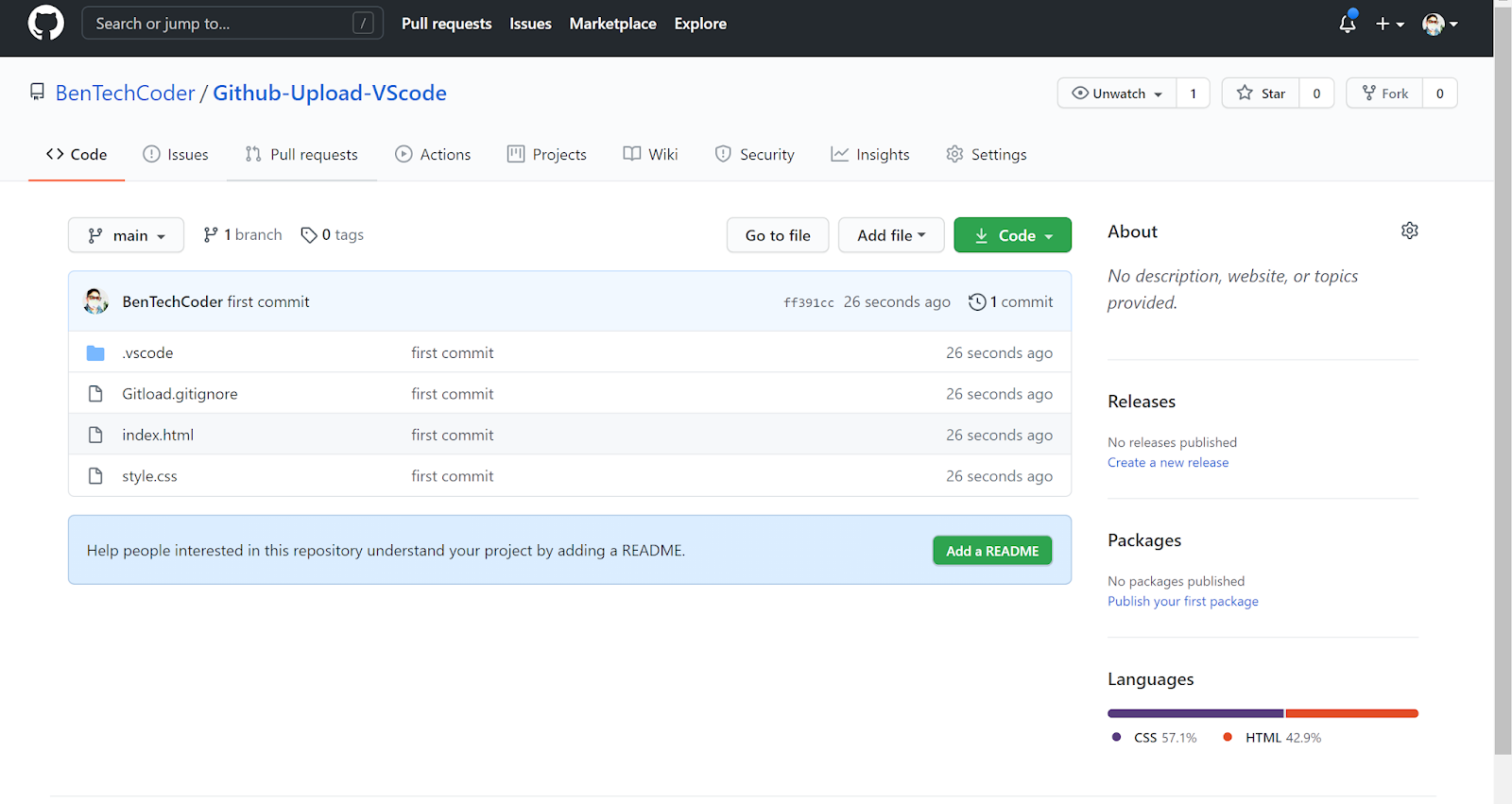Screen dimensions: 1512x804
Task: Expand the green Code download dropdown
Action: [1012, 235]
